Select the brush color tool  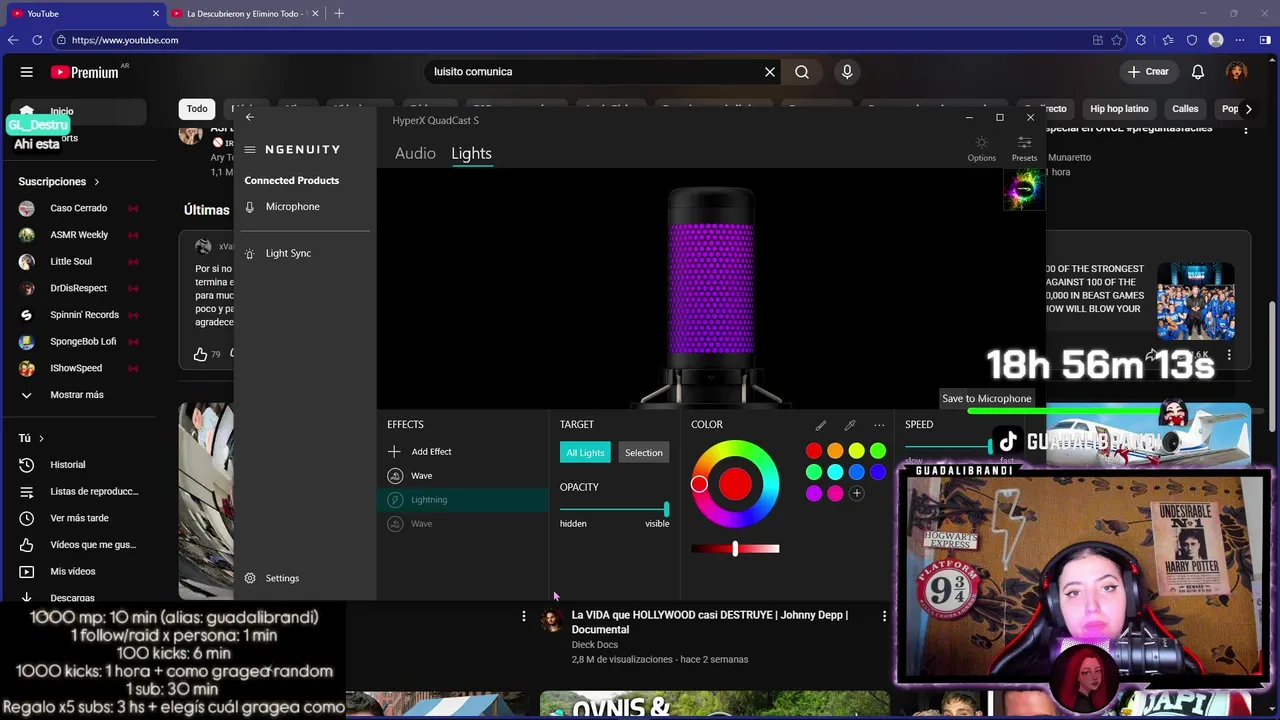821,425
